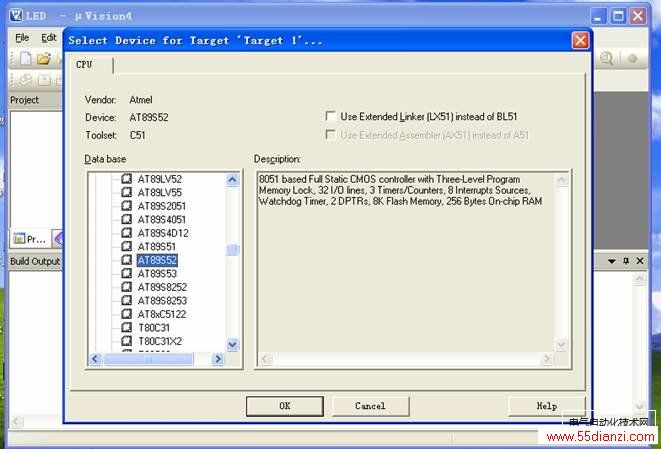Confirm device selection with OK
This screenshot has width=661, height=449.
pos(285,406)
